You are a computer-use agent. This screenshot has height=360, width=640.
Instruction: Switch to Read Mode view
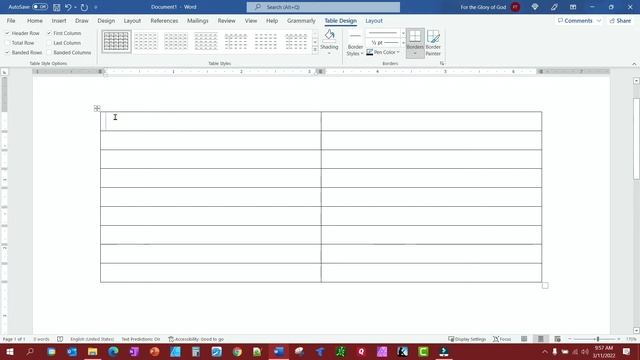tap(524, 339)
